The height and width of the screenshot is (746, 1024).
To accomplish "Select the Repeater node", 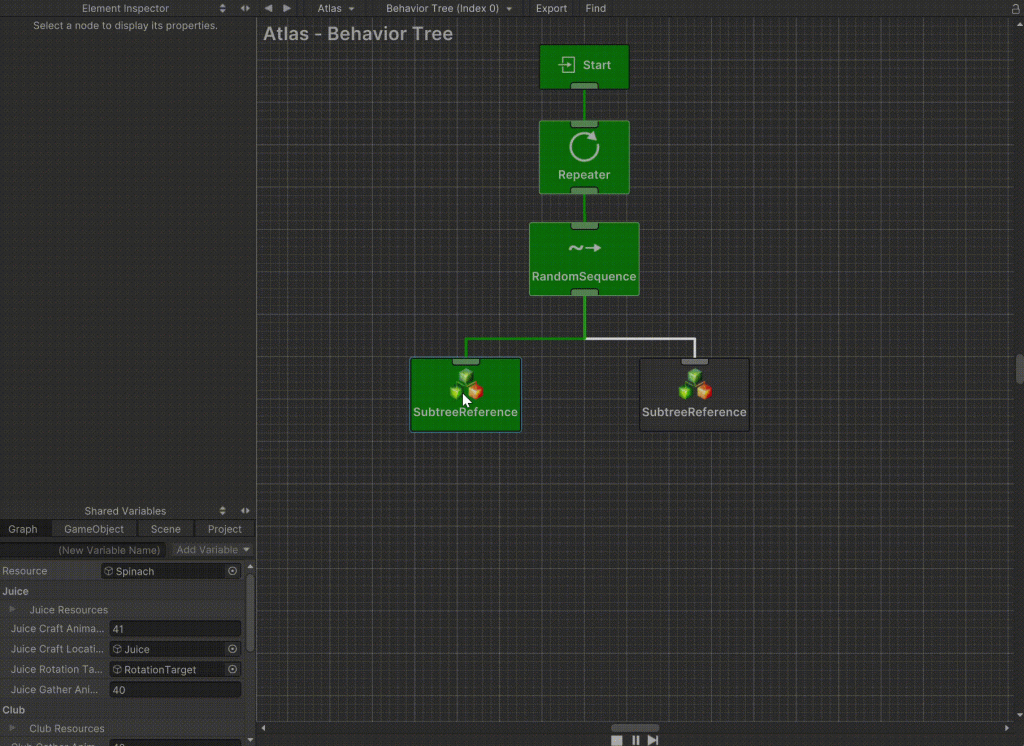I will pyautogui.click(x=584, y=157).
